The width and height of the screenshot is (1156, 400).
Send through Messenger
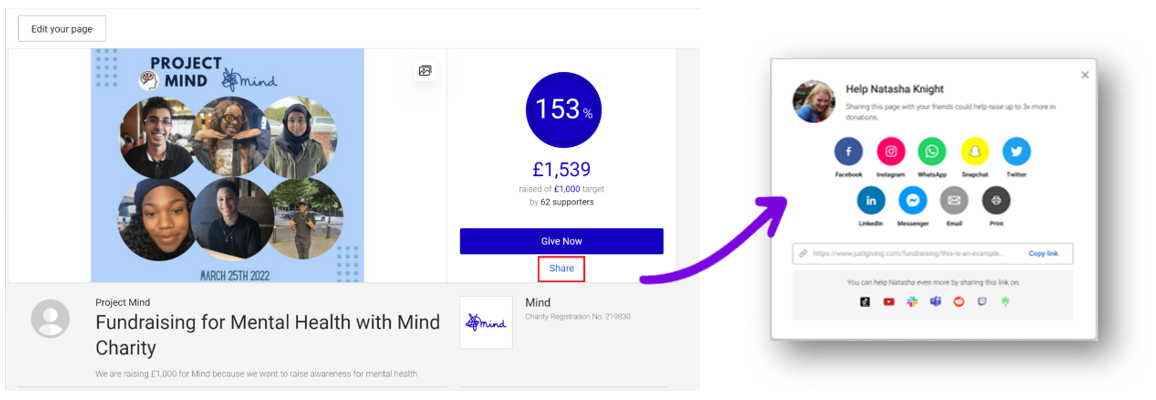[x=912, y=200]
